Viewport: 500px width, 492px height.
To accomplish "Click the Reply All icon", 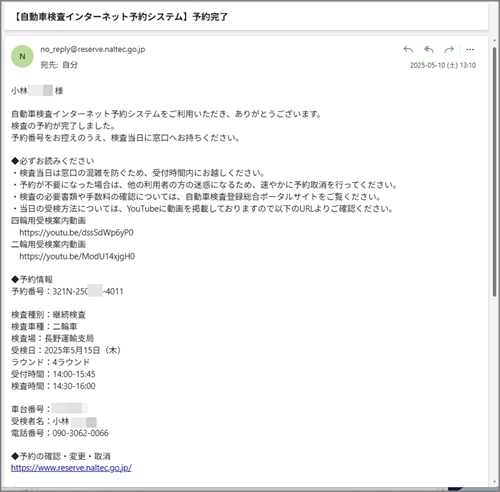I will tap(429, 50).
